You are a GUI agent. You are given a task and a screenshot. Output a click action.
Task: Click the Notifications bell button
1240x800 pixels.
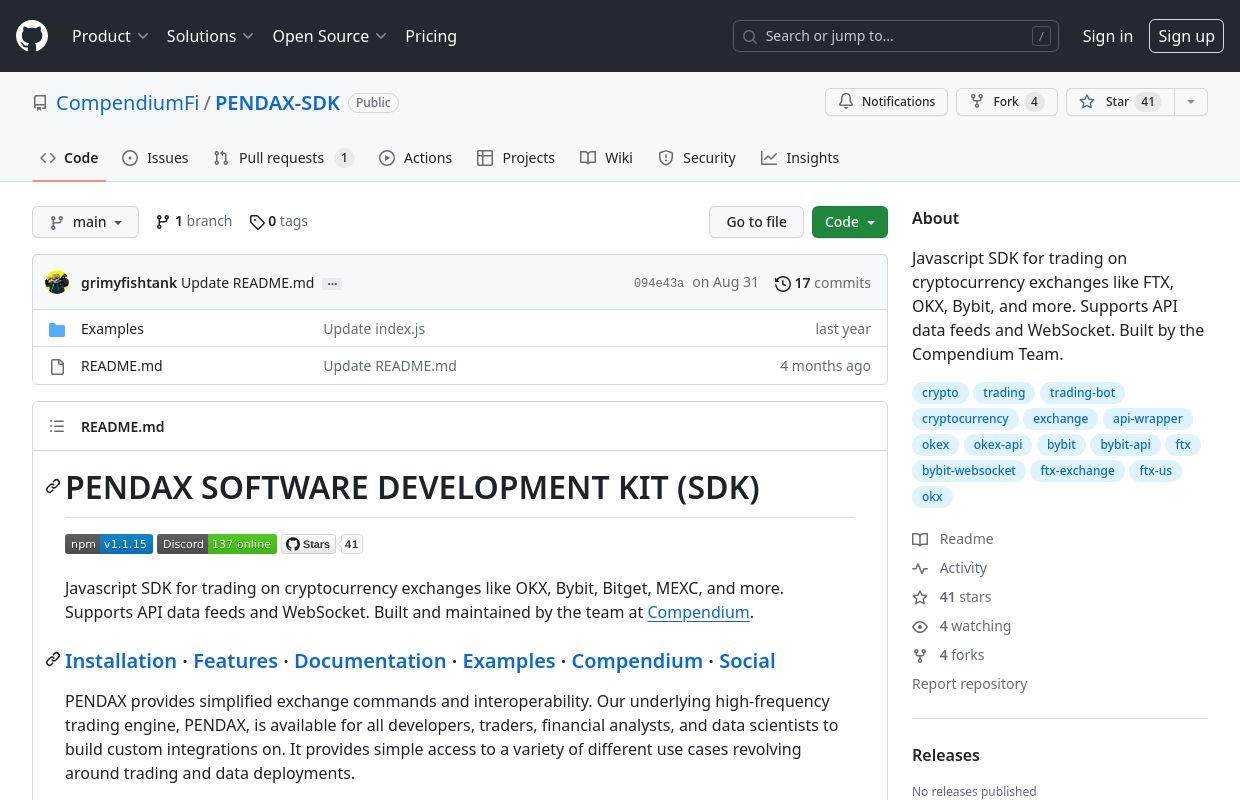click(886, 102)
